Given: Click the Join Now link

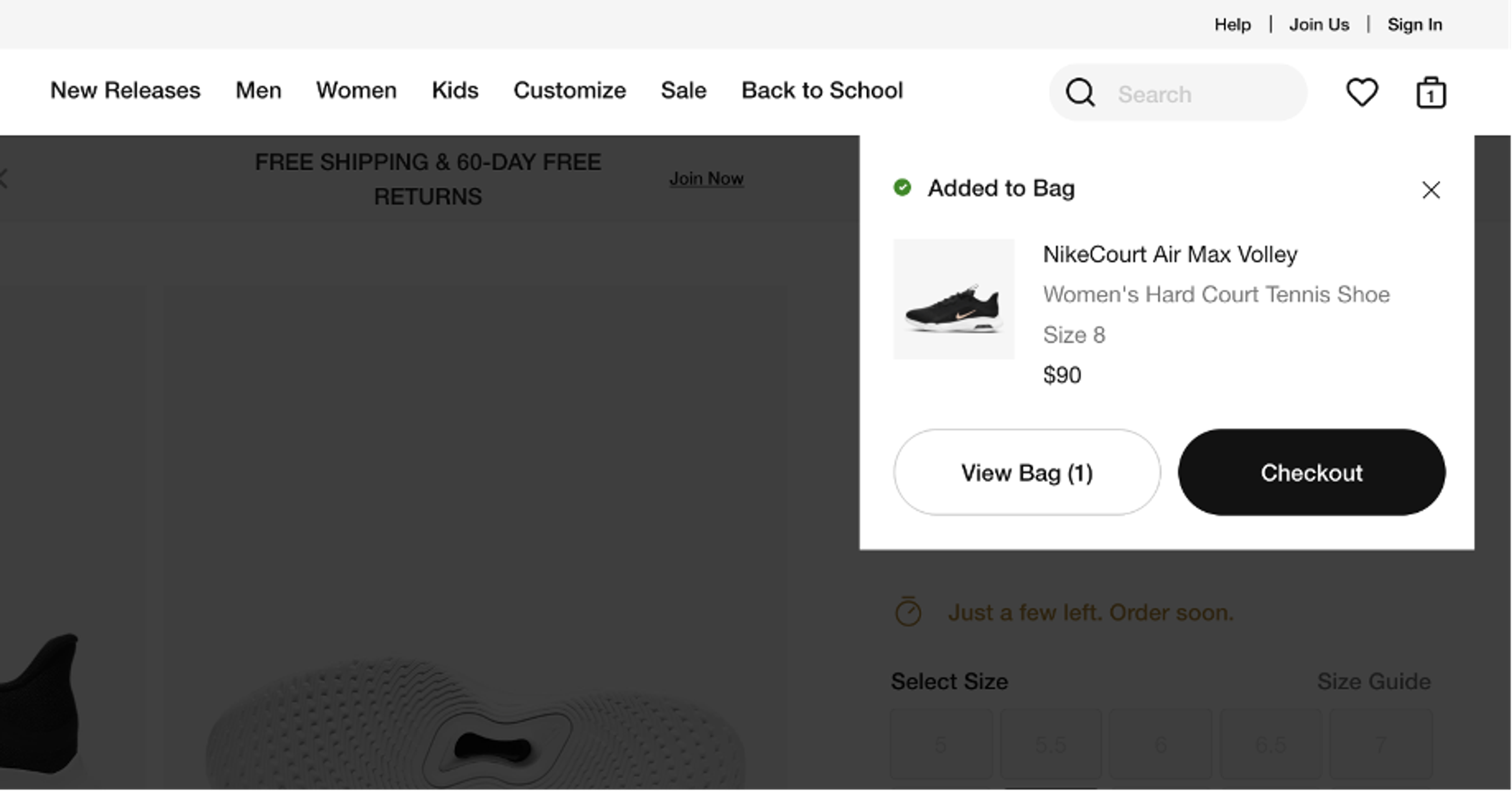Looking at the screenshot, I should [x=706, y=178].
